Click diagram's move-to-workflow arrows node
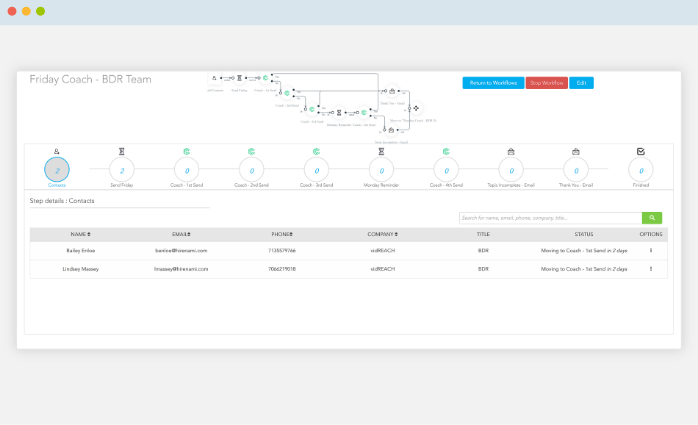Image resolution: width=698 pixels, height=425 pixels. click(416, 108)
